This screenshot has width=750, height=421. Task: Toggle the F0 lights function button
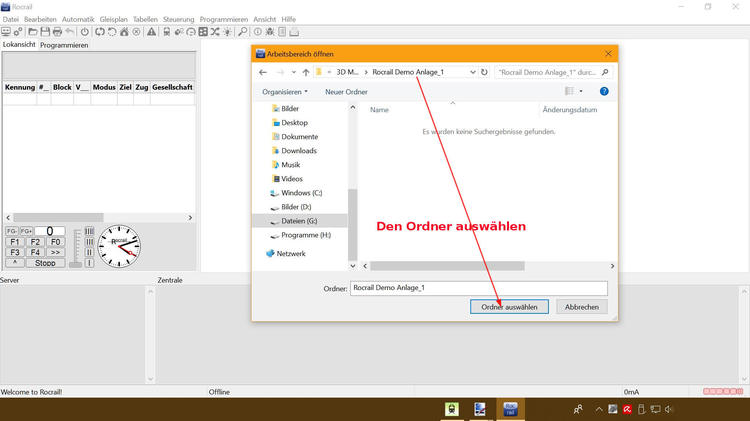(55, 242)
